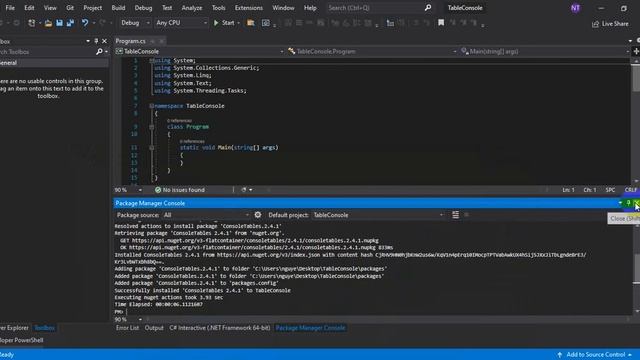The height and width of the screenshot is (360, 640).
Task: Switch to the Output tab
Action: (x=154, y=328)
